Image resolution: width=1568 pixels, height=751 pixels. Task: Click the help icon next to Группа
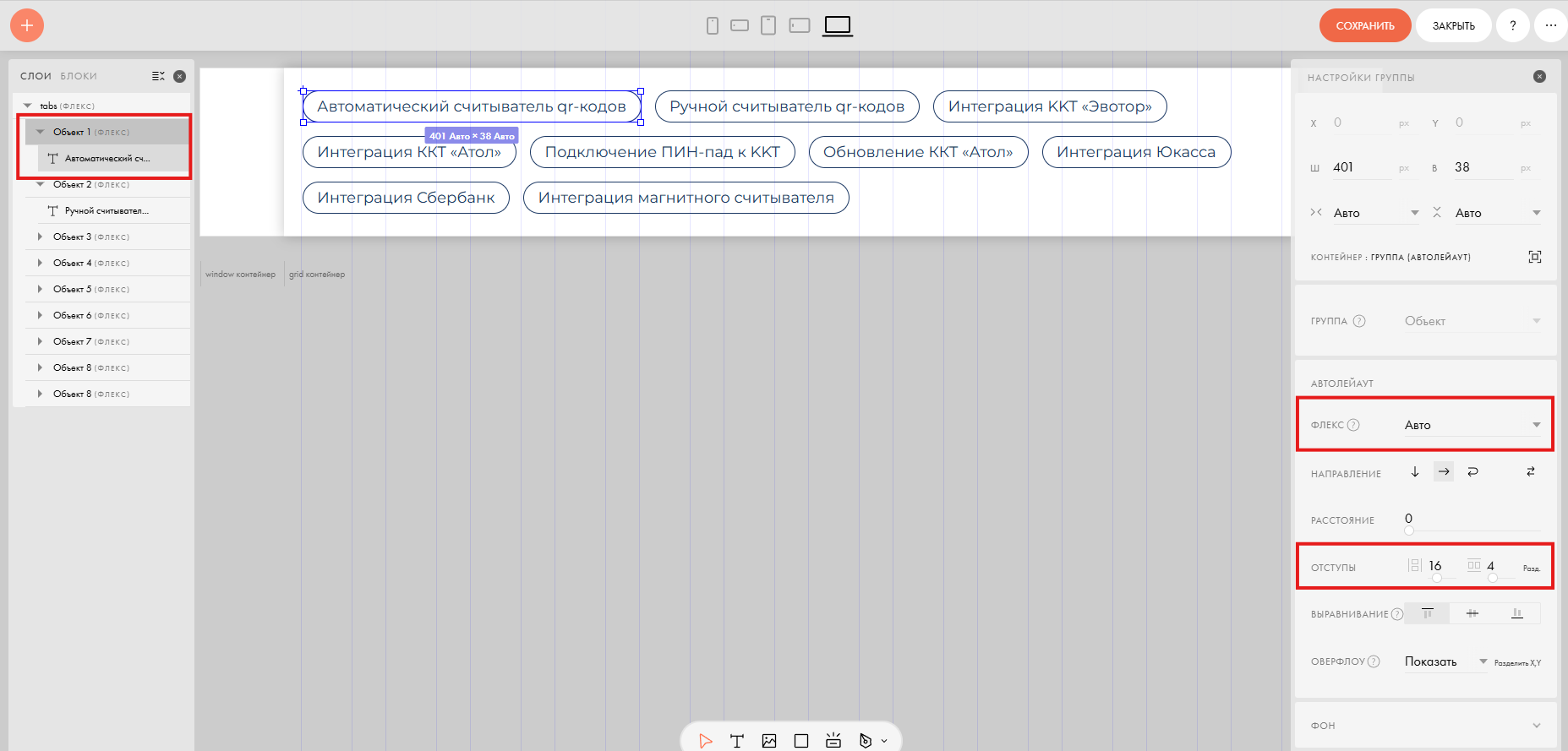coord(1359,321)
